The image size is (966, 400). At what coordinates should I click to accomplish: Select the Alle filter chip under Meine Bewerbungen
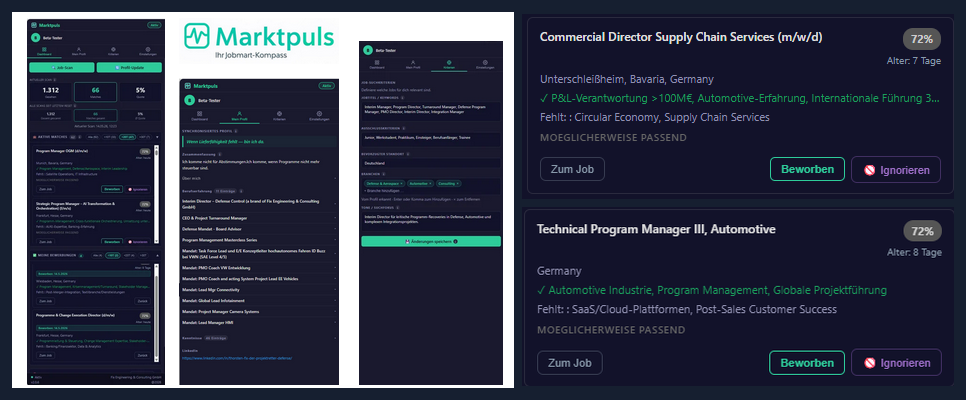tap(97, 256)
